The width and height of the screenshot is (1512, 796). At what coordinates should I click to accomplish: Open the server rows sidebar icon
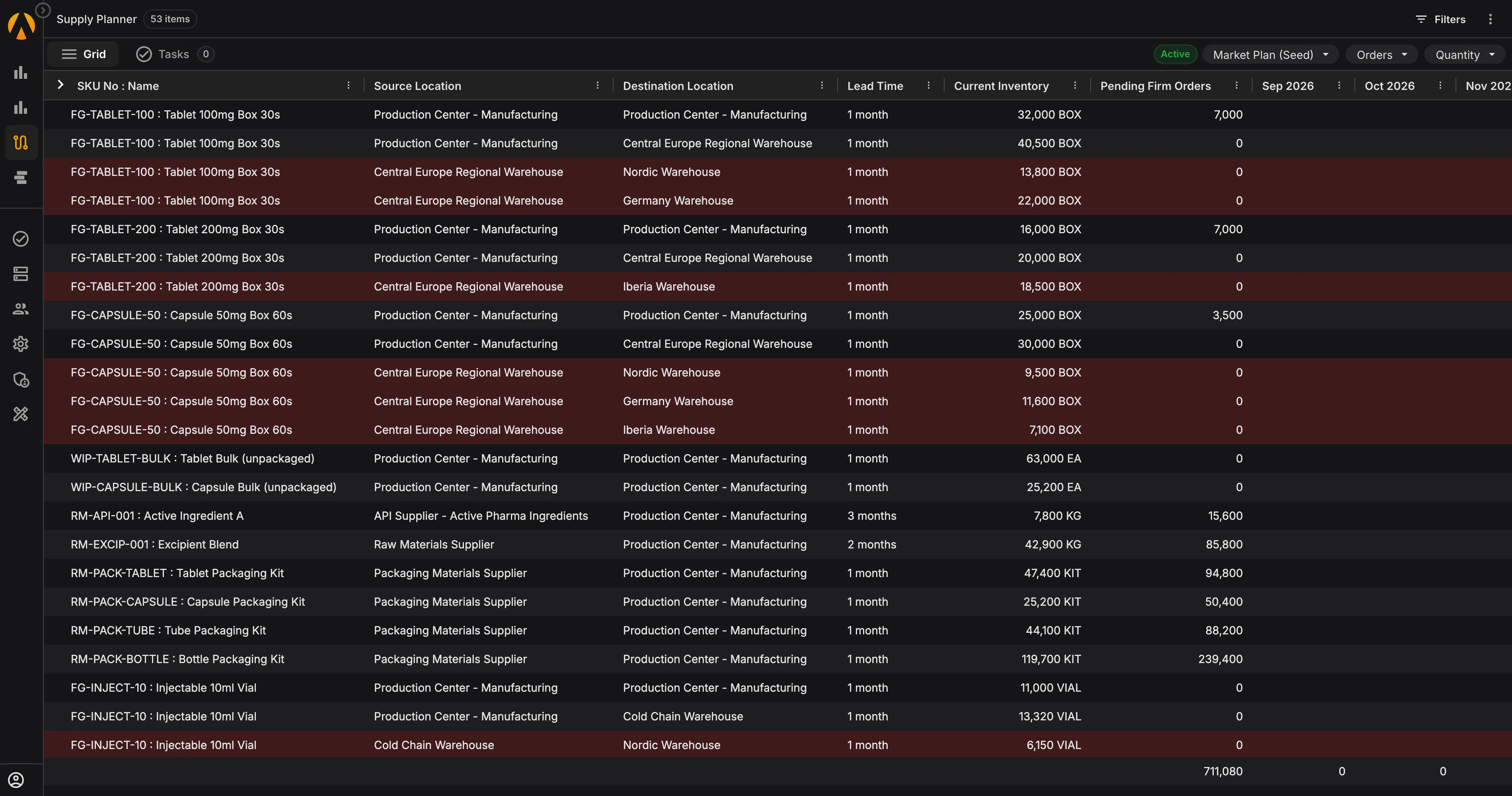click(21, 273)
